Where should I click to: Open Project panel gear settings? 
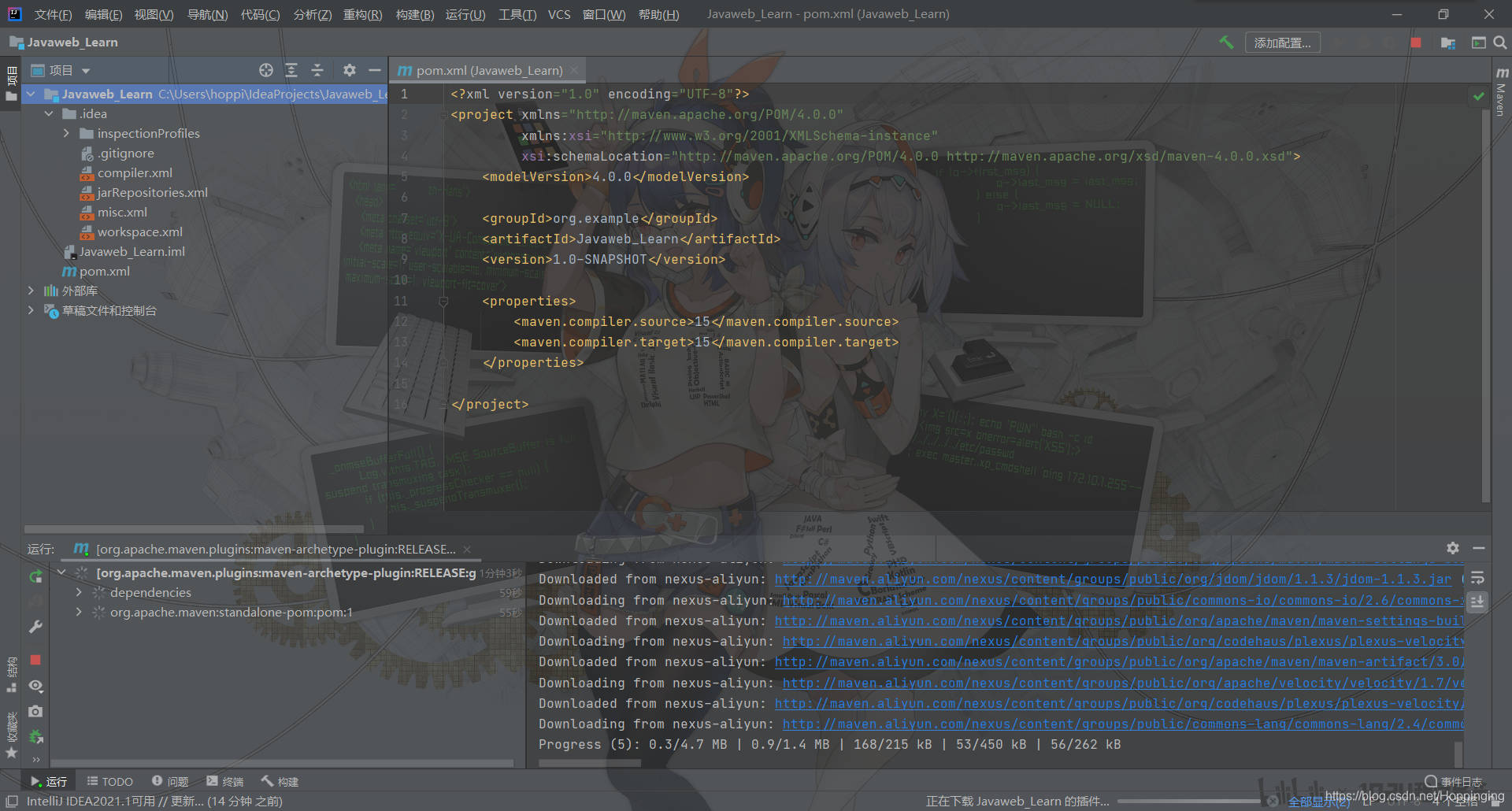click(350, 70)
